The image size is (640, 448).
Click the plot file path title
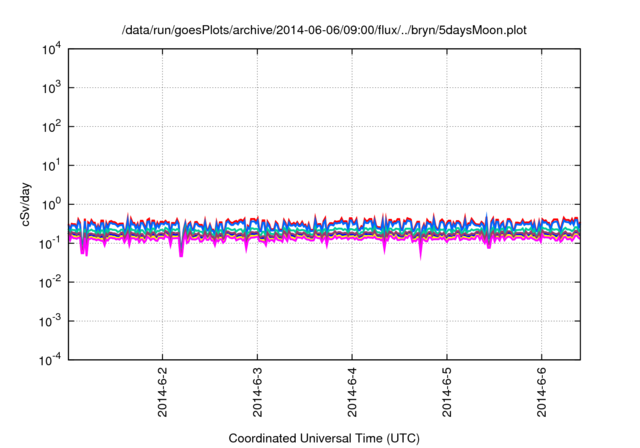click(324, 30)
